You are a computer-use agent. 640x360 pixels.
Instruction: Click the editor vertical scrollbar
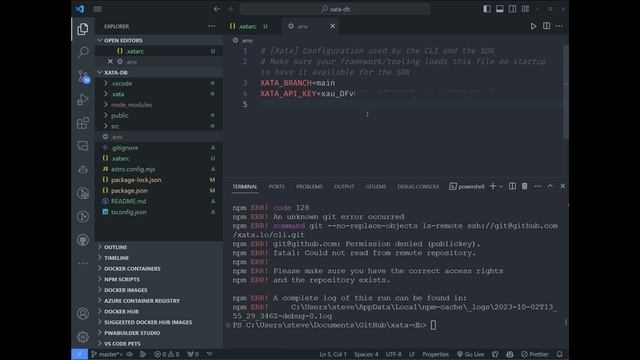(566, 92)
